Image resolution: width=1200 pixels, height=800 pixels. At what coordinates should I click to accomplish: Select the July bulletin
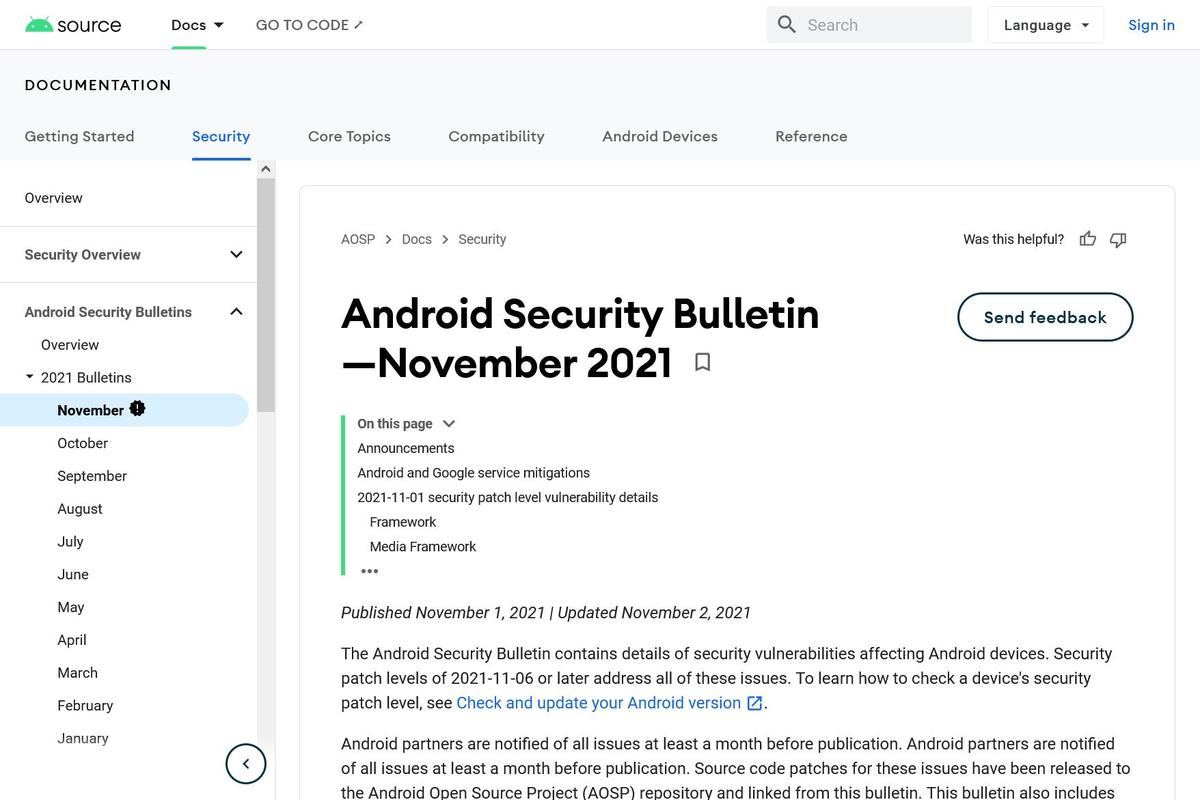pos(70,541)
